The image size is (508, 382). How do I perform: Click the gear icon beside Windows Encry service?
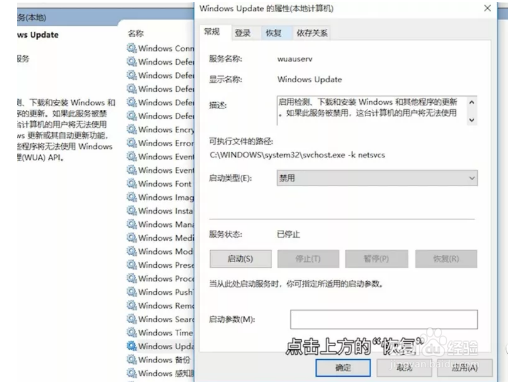132,129
